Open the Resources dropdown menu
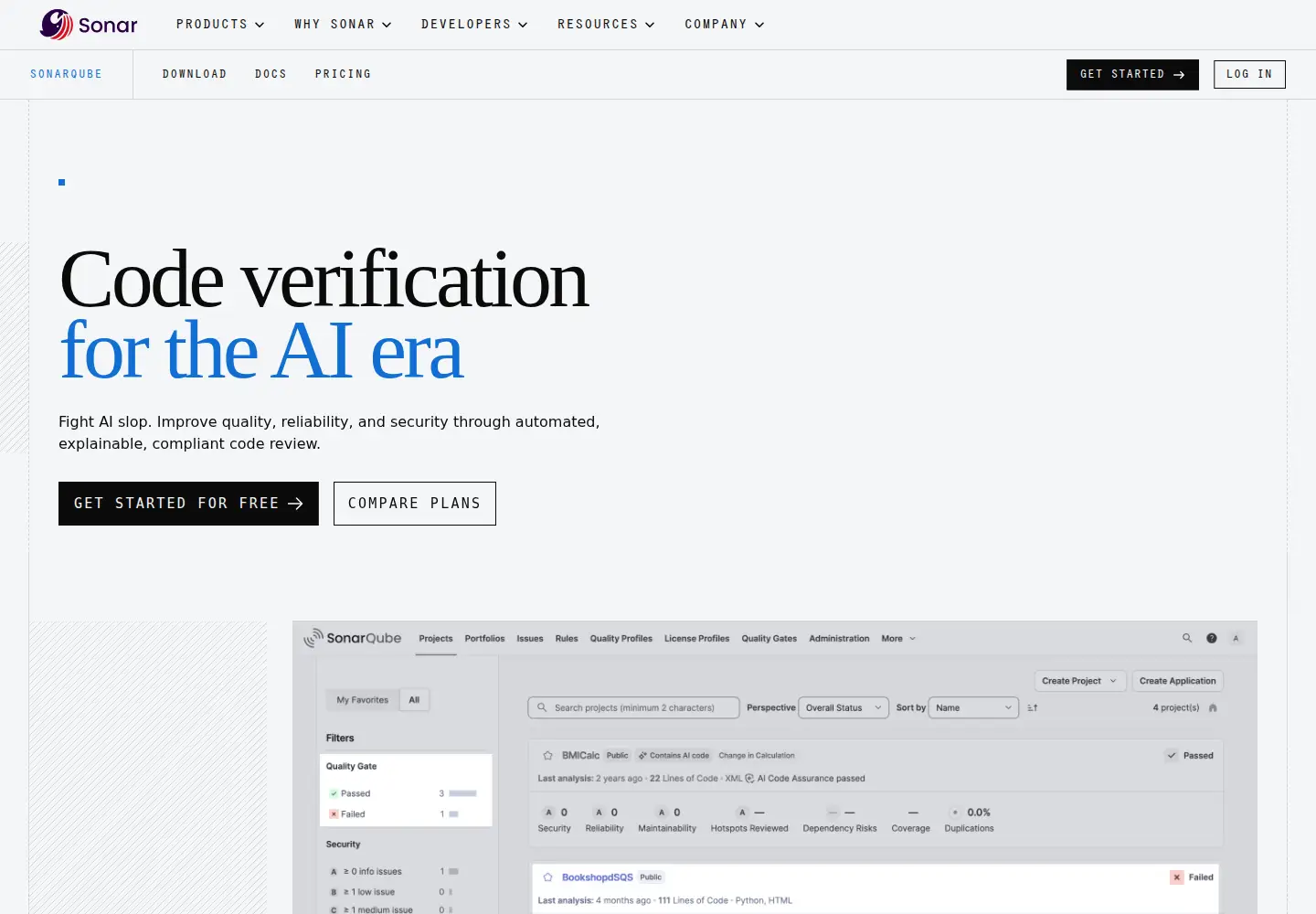This screenshot has width=1316, height=914. (606, 25)
